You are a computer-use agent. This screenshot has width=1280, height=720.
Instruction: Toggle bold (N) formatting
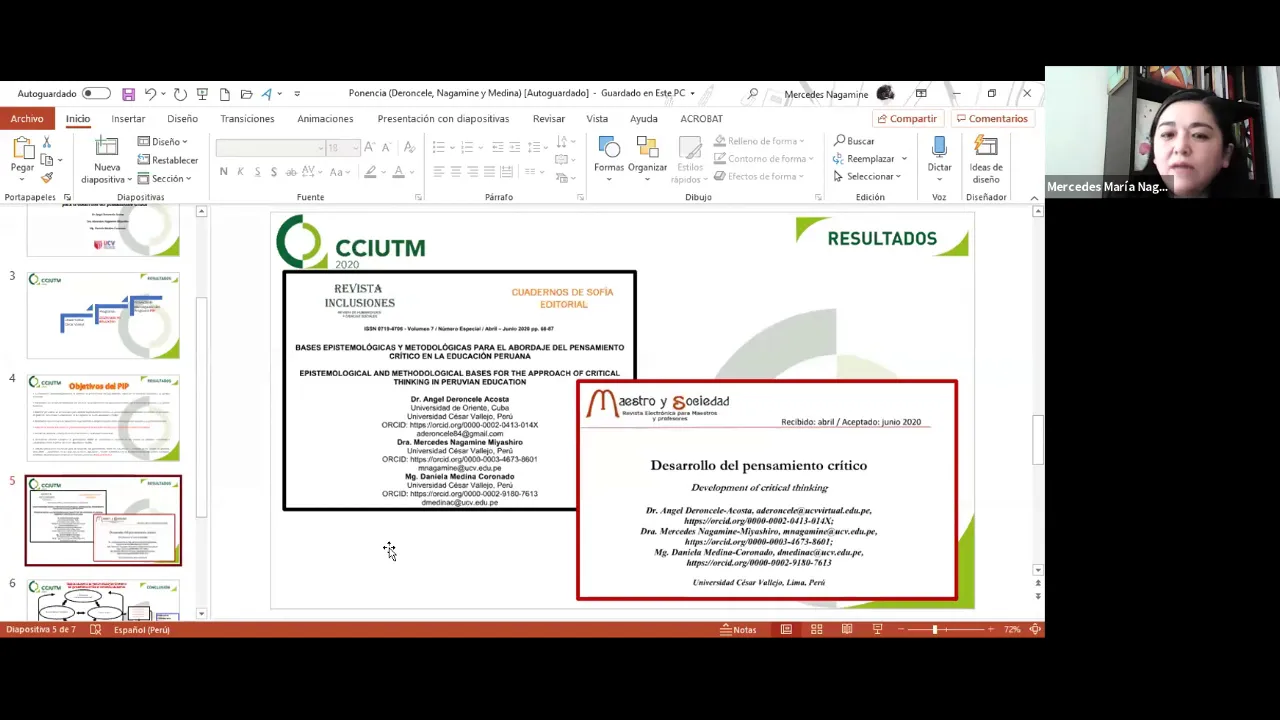click(x=223, y=172)
